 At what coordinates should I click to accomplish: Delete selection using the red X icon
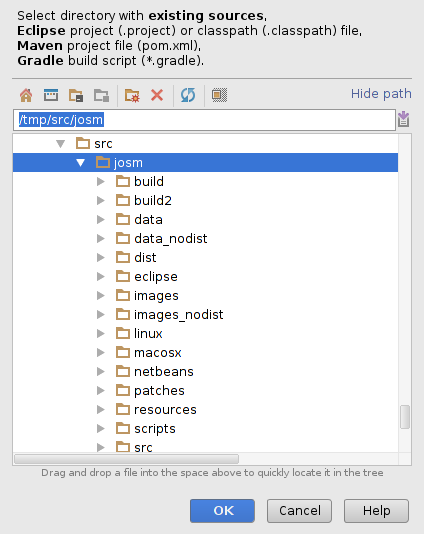[x=157, y=95]
